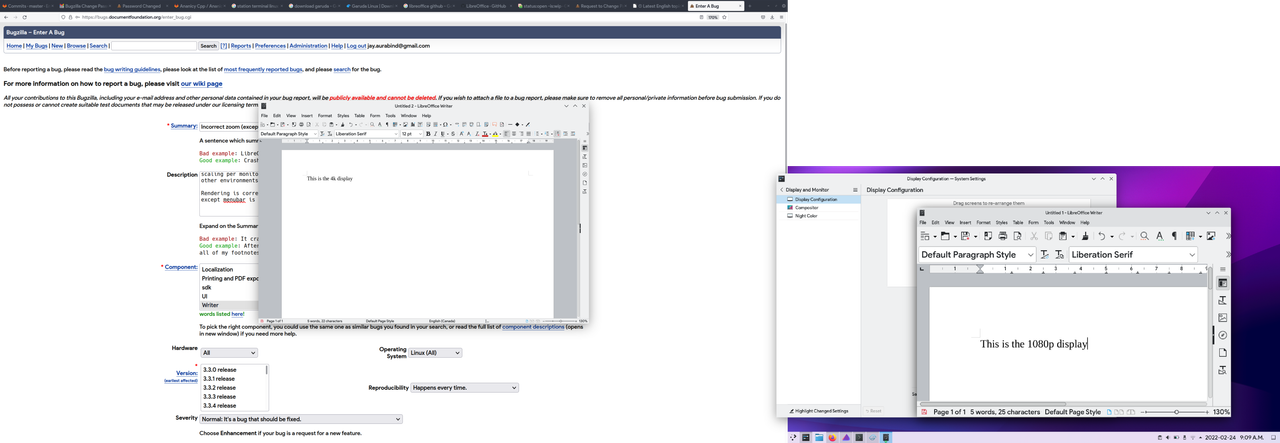Click the Log out link in Bugzilla
This screenshot has width=1280, height=443.
(x=356, y=46)
